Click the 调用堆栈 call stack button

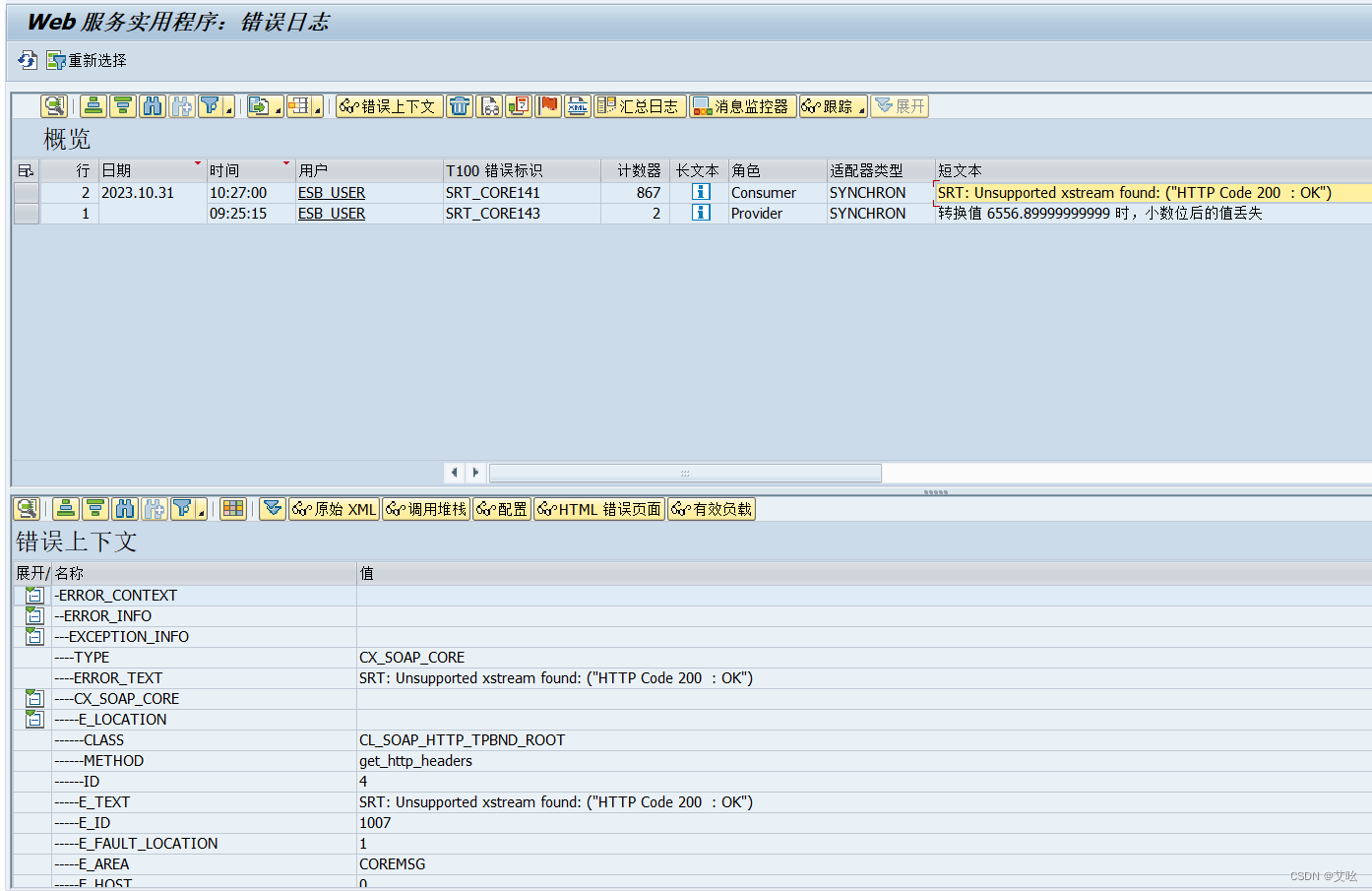(426, 509)
